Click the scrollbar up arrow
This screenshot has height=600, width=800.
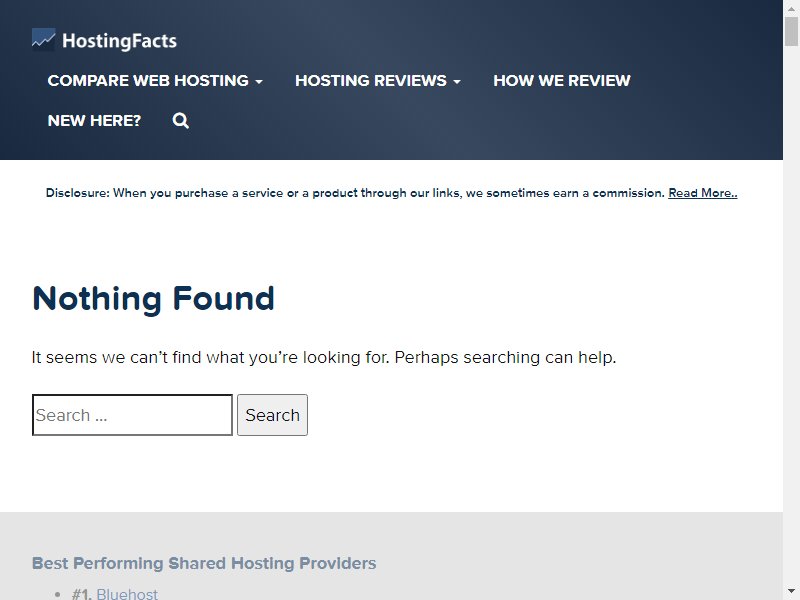click(791, 7)
